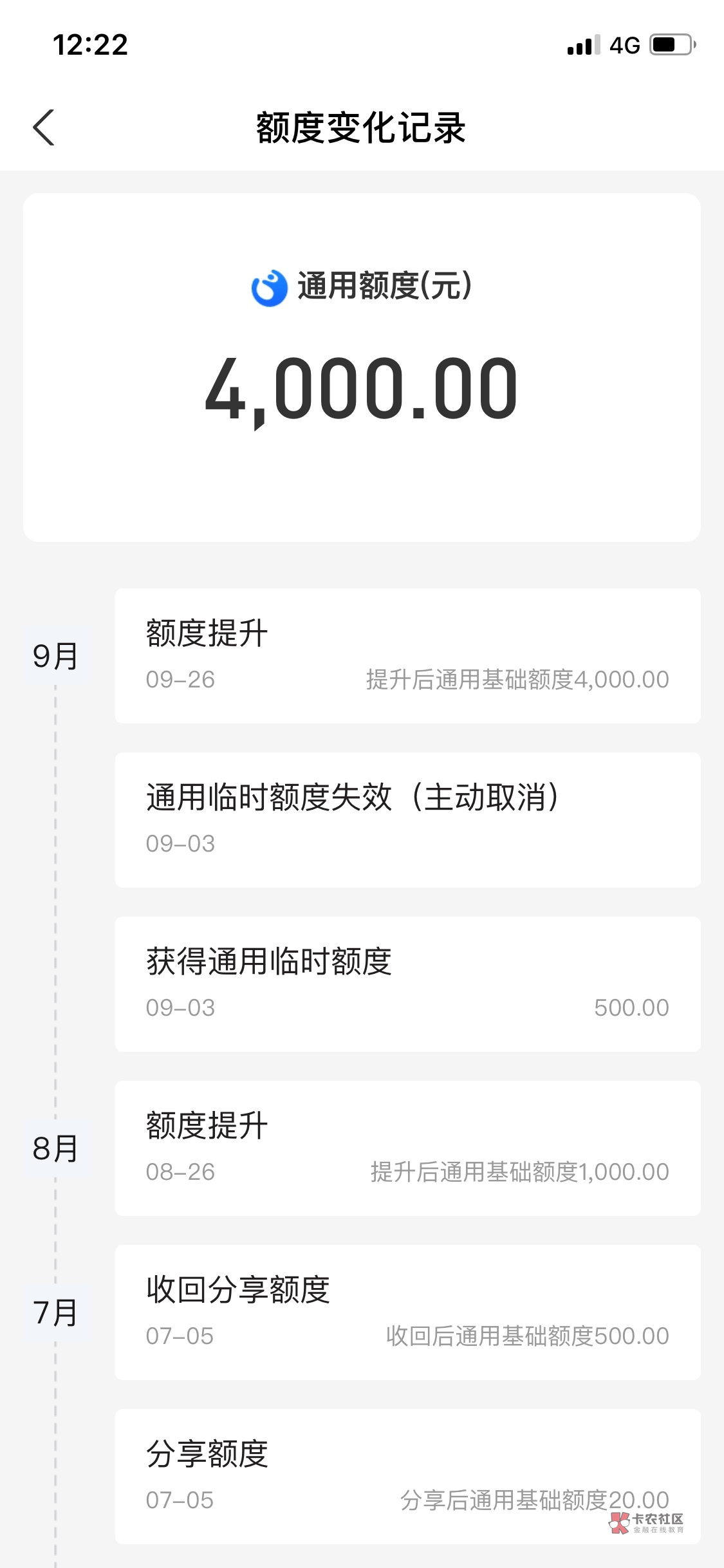Select the 9月 timeline marker
This screenshot has height=1568, width=724.
55,657
